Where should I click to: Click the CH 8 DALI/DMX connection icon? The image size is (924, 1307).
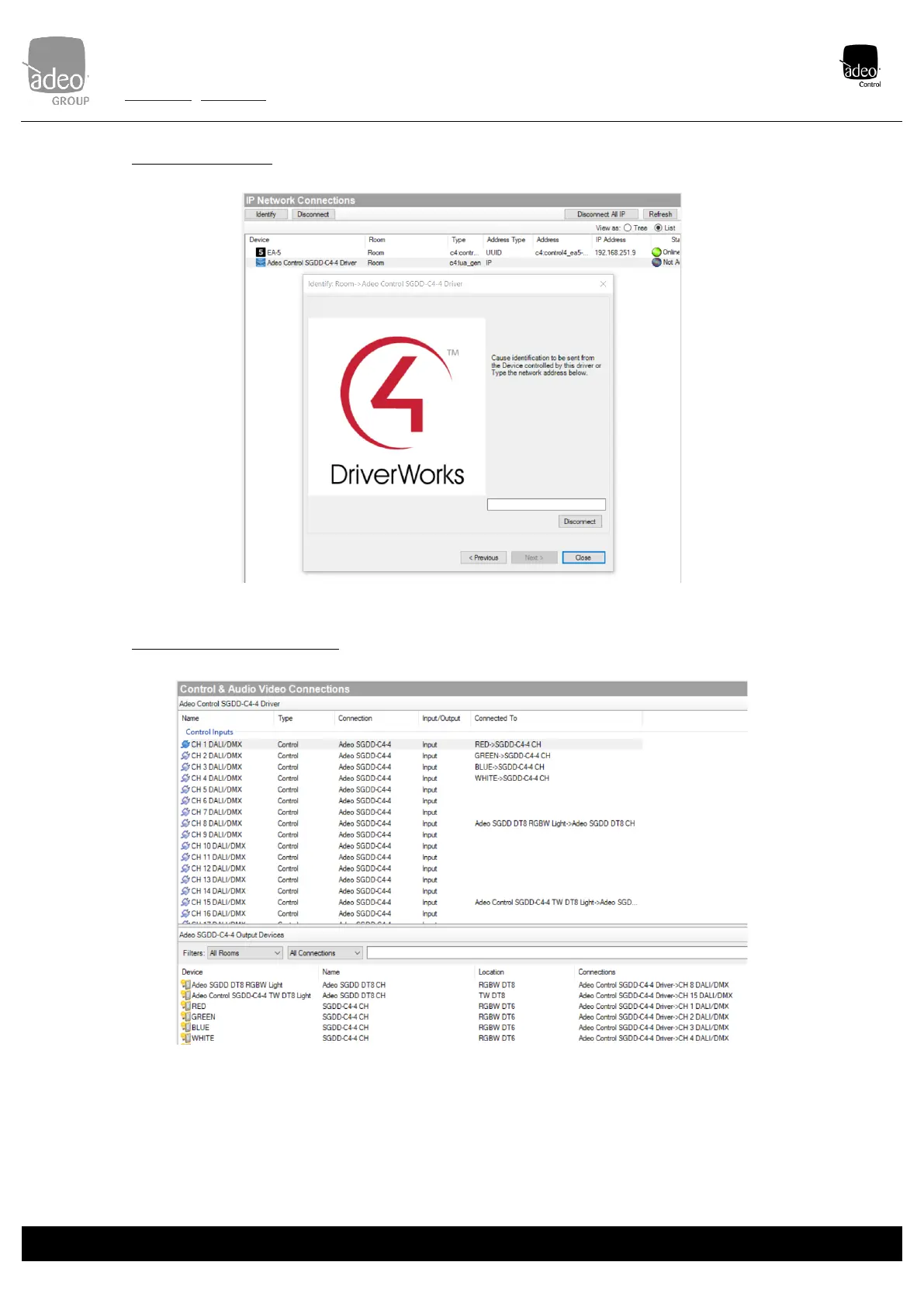185,823
